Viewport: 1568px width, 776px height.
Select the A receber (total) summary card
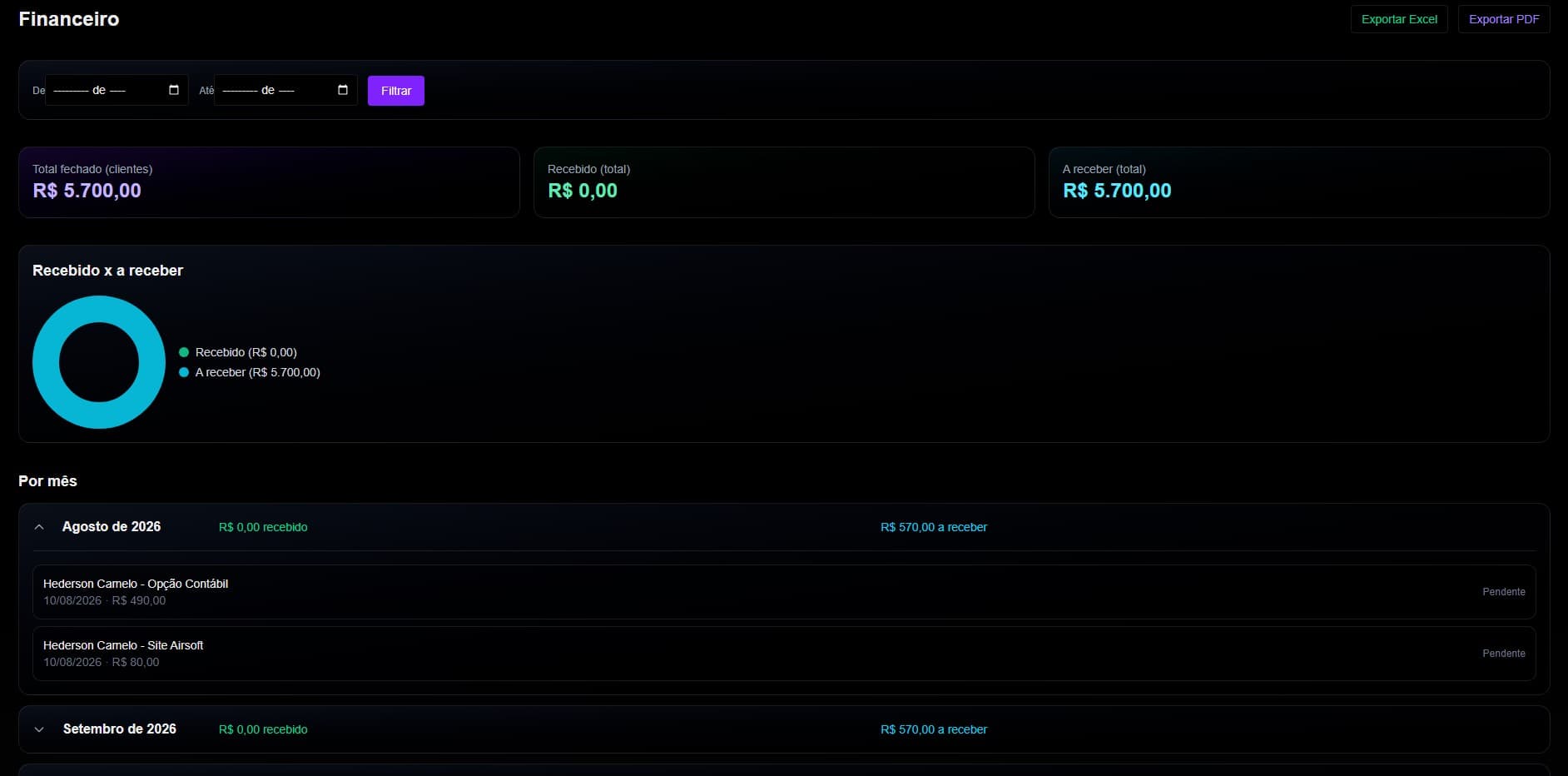1299,182
